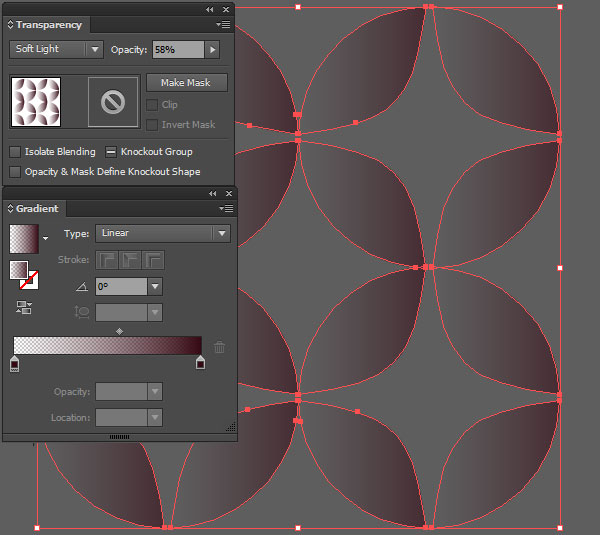600x535 pixels.
Task: Click the Reverse Gradient icon
Action: pos(22,307)
